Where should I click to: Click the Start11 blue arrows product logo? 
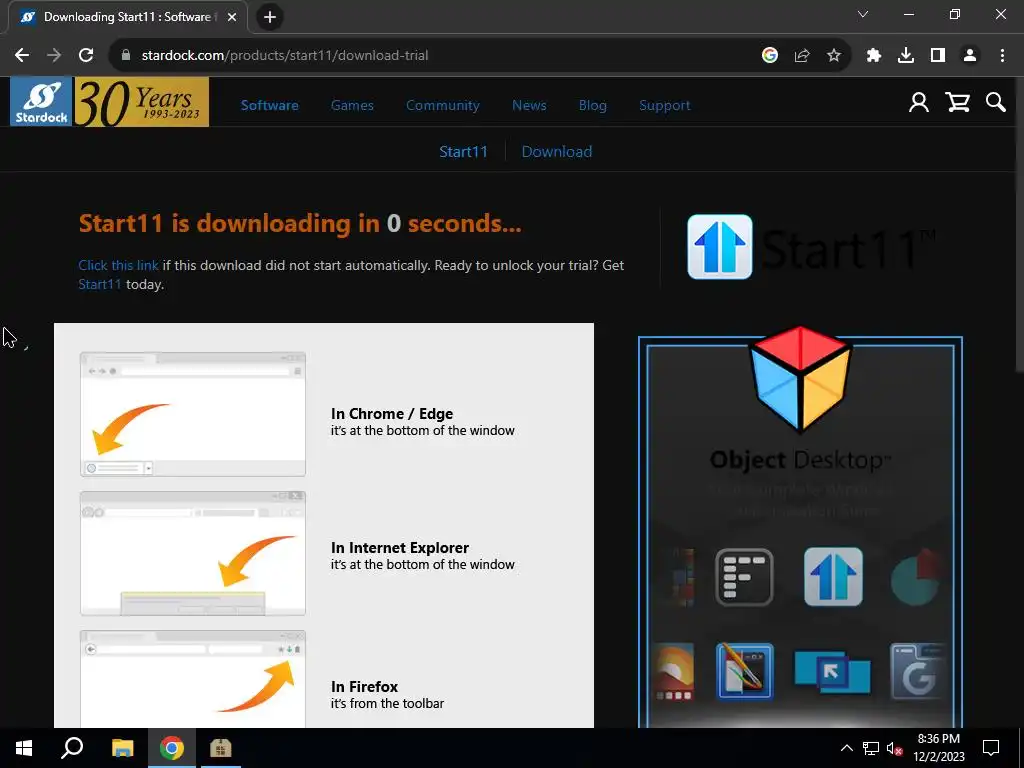pos(720,247)
